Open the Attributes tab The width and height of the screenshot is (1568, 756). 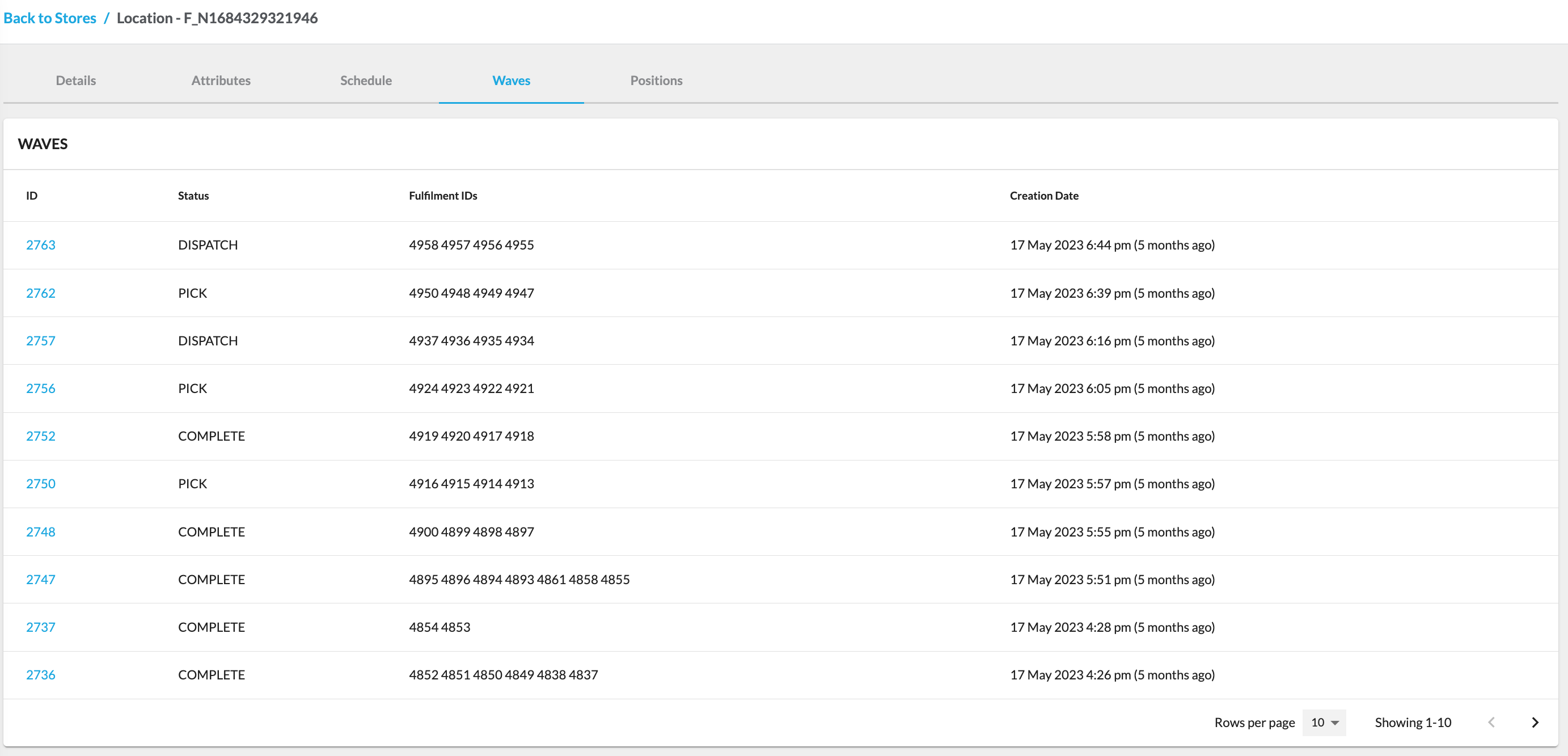pos(221,81)
